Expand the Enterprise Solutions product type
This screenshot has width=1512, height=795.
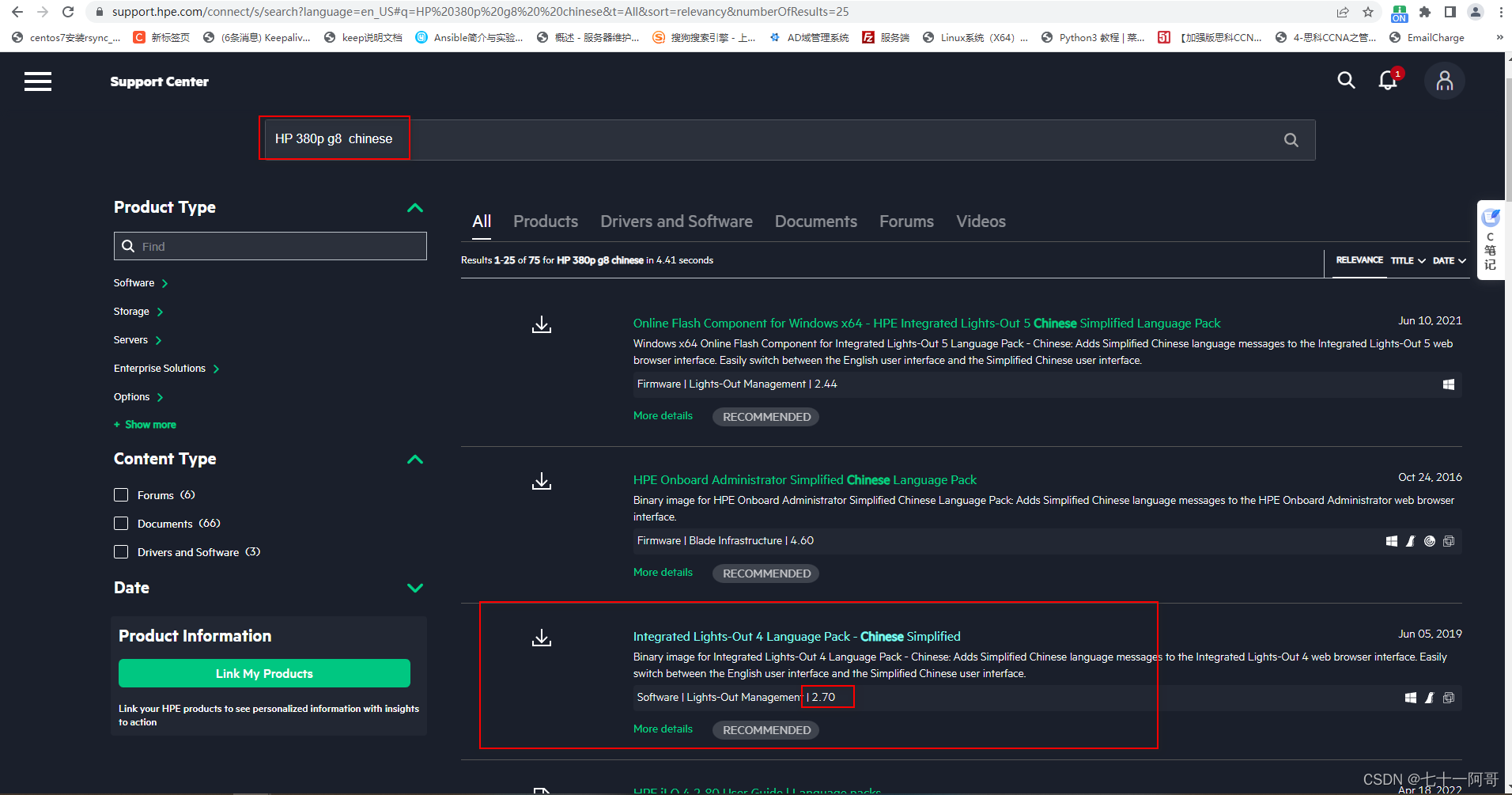coord(167,369)
